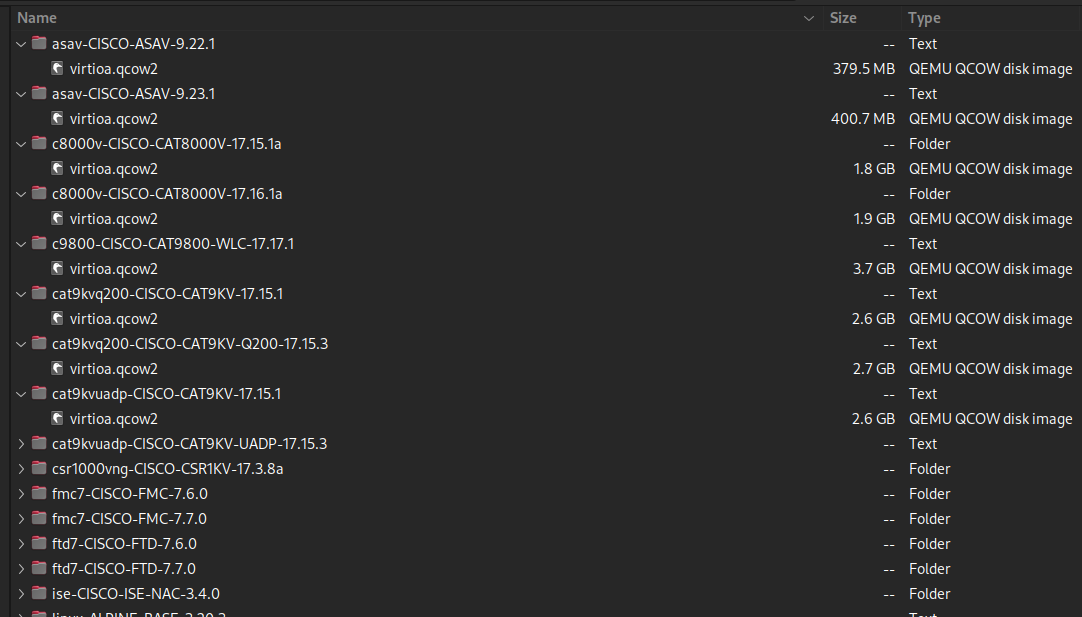Click folder icon for c9800-CISCO-CAT9800-WLC-17.17.1
The width and height of the screenshot is (1082, 617).
[x=39, y=244]
